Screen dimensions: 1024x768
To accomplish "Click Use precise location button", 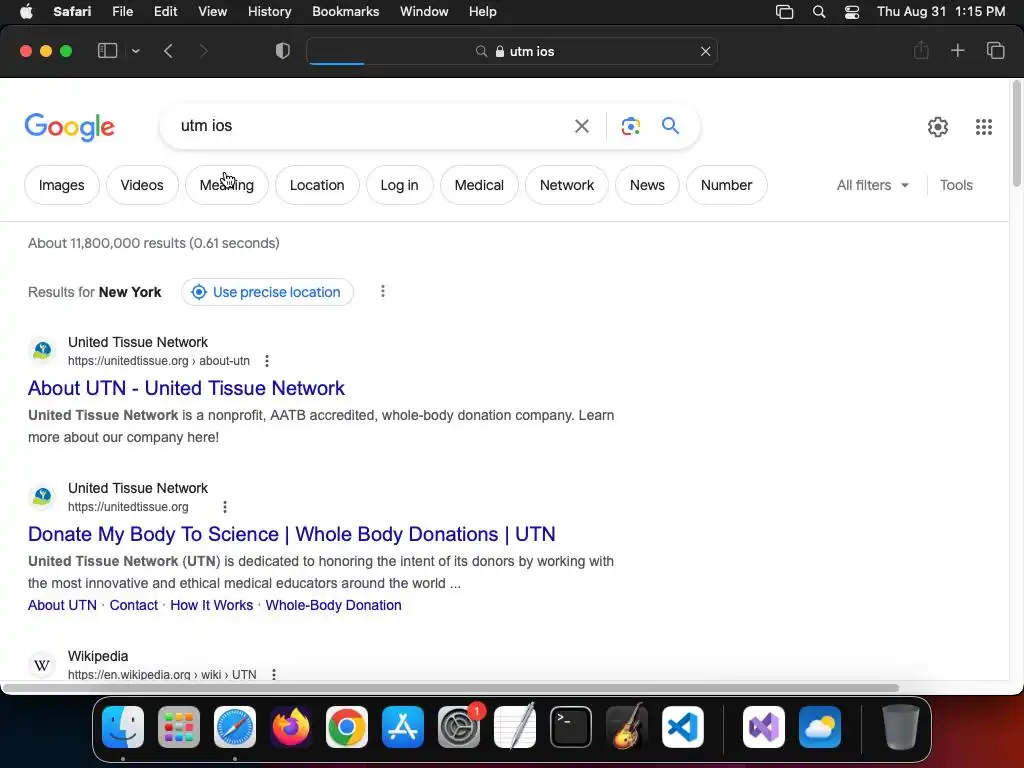I will coord(267,292).
